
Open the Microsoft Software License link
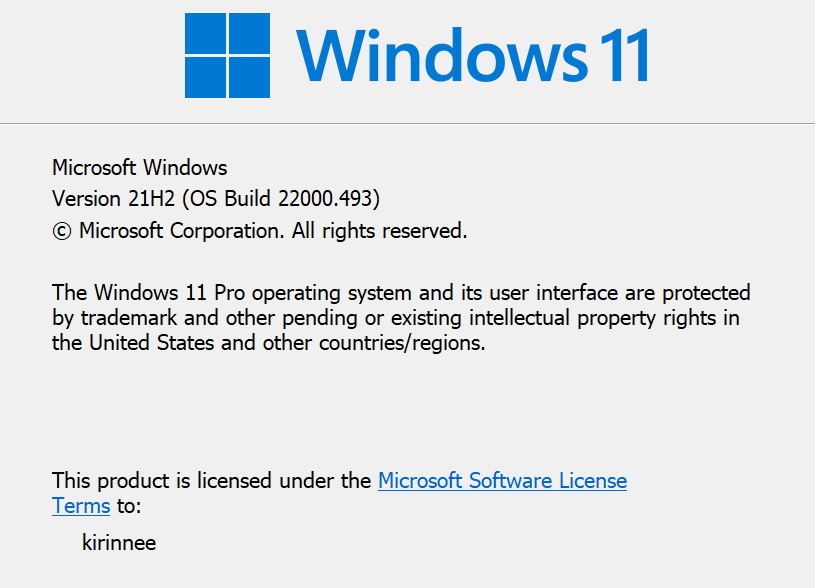click(x=502, y=481)
